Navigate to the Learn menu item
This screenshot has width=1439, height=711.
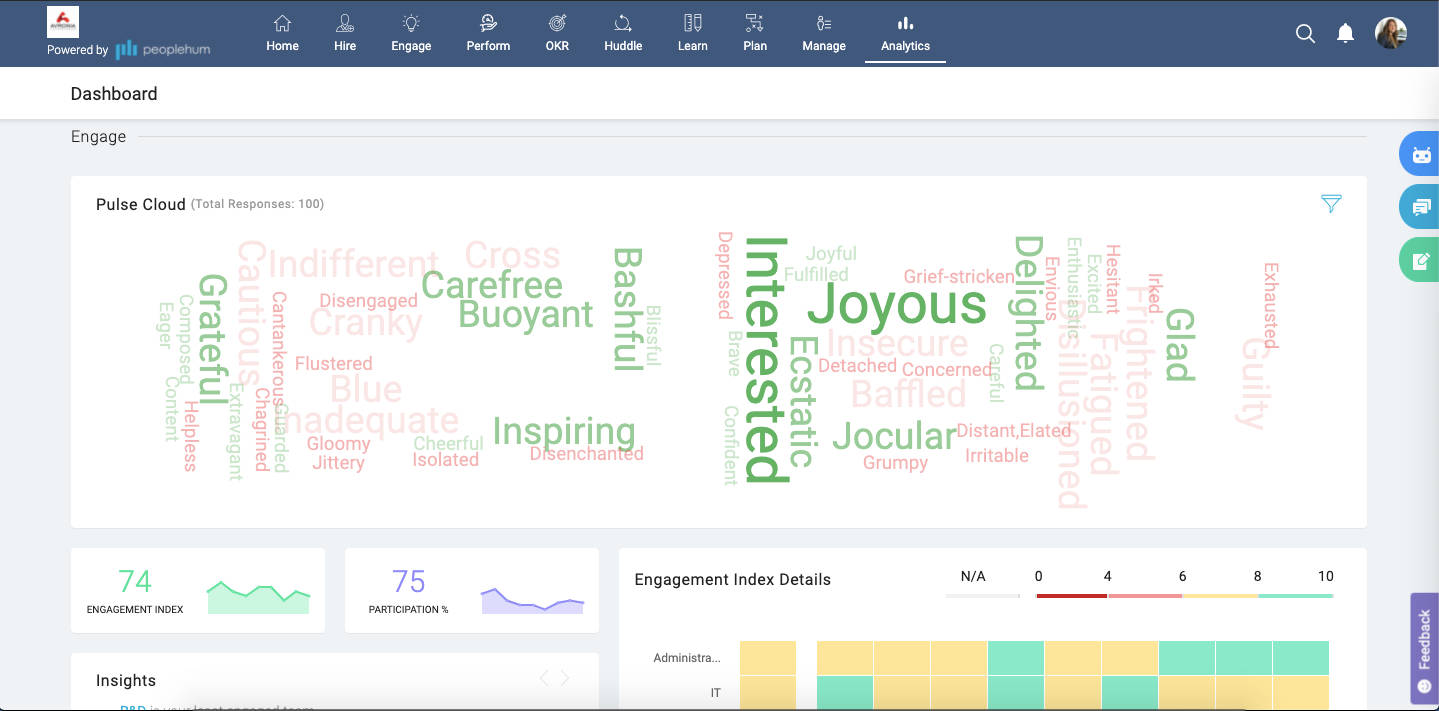pos(691,33)
